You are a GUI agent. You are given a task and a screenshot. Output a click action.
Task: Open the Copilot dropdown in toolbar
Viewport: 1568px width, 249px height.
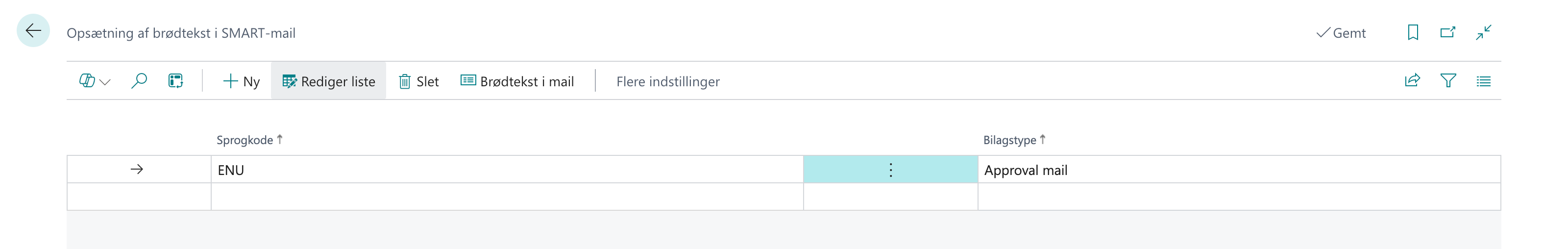95,81
